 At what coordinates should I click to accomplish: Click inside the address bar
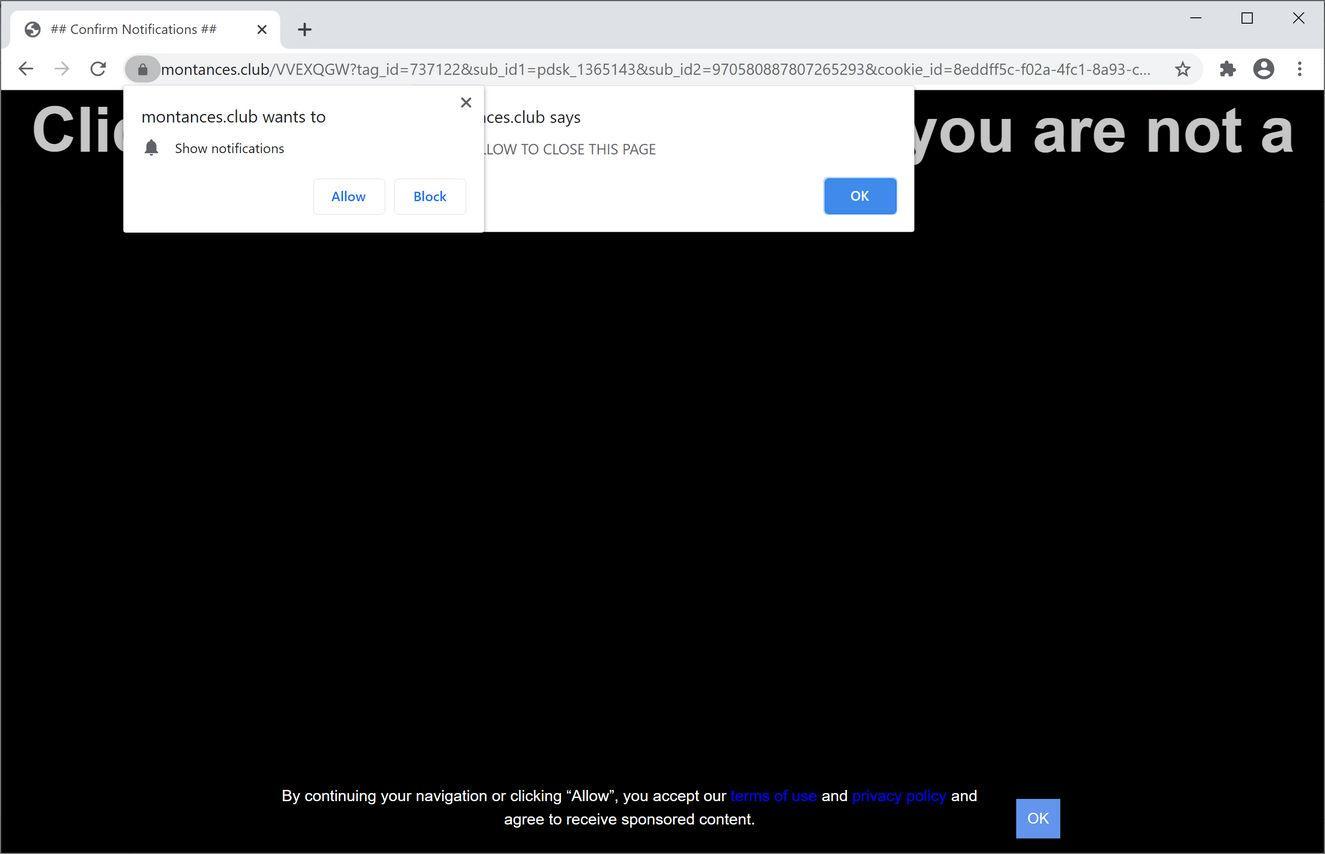click(600, 68)
